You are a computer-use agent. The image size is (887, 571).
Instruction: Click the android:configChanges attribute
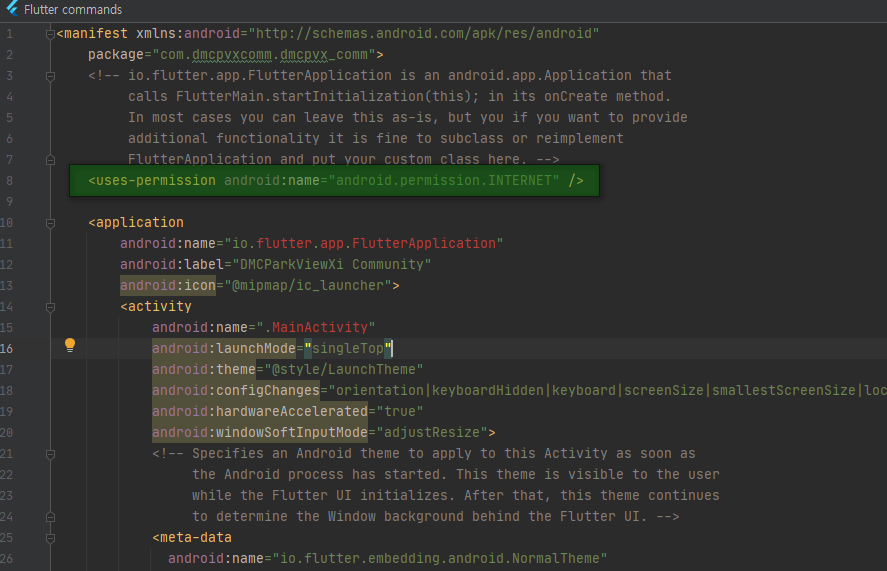[x=235, y=390]
